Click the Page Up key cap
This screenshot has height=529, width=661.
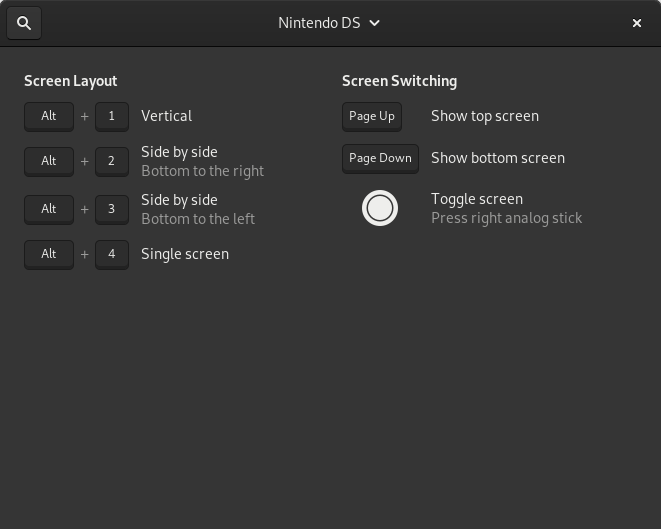tap(372, 116)
